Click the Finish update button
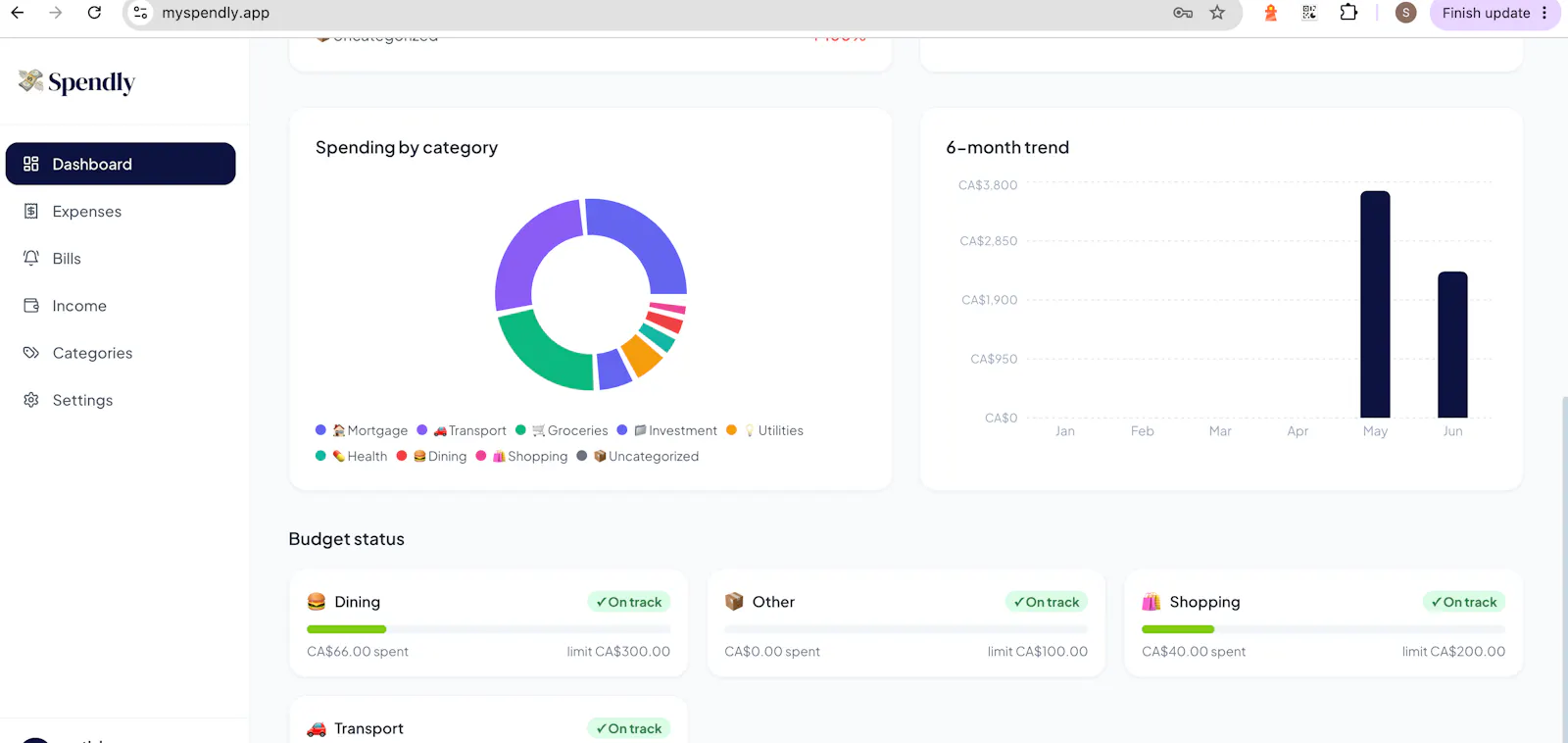This screenshot has width=1568, height=743. (1486, 13)
